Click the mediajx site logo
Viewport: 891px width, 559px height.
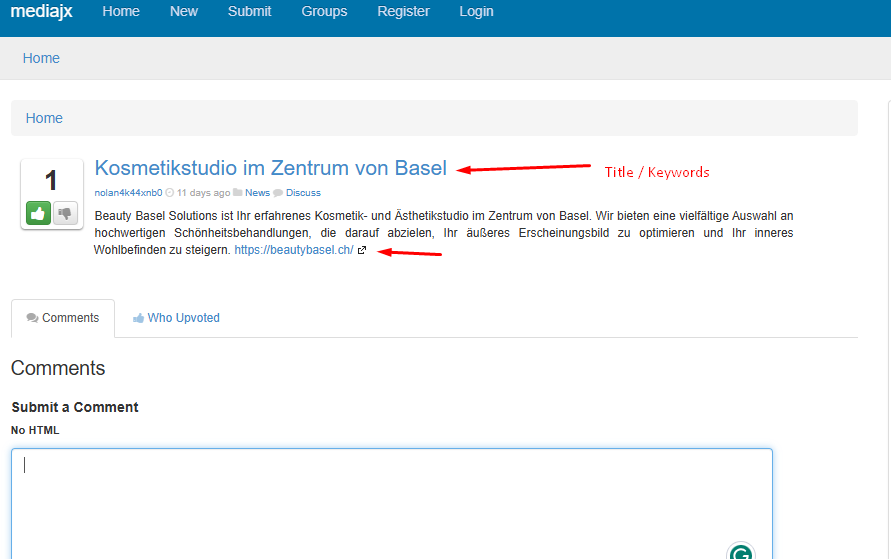click(41, 12)
